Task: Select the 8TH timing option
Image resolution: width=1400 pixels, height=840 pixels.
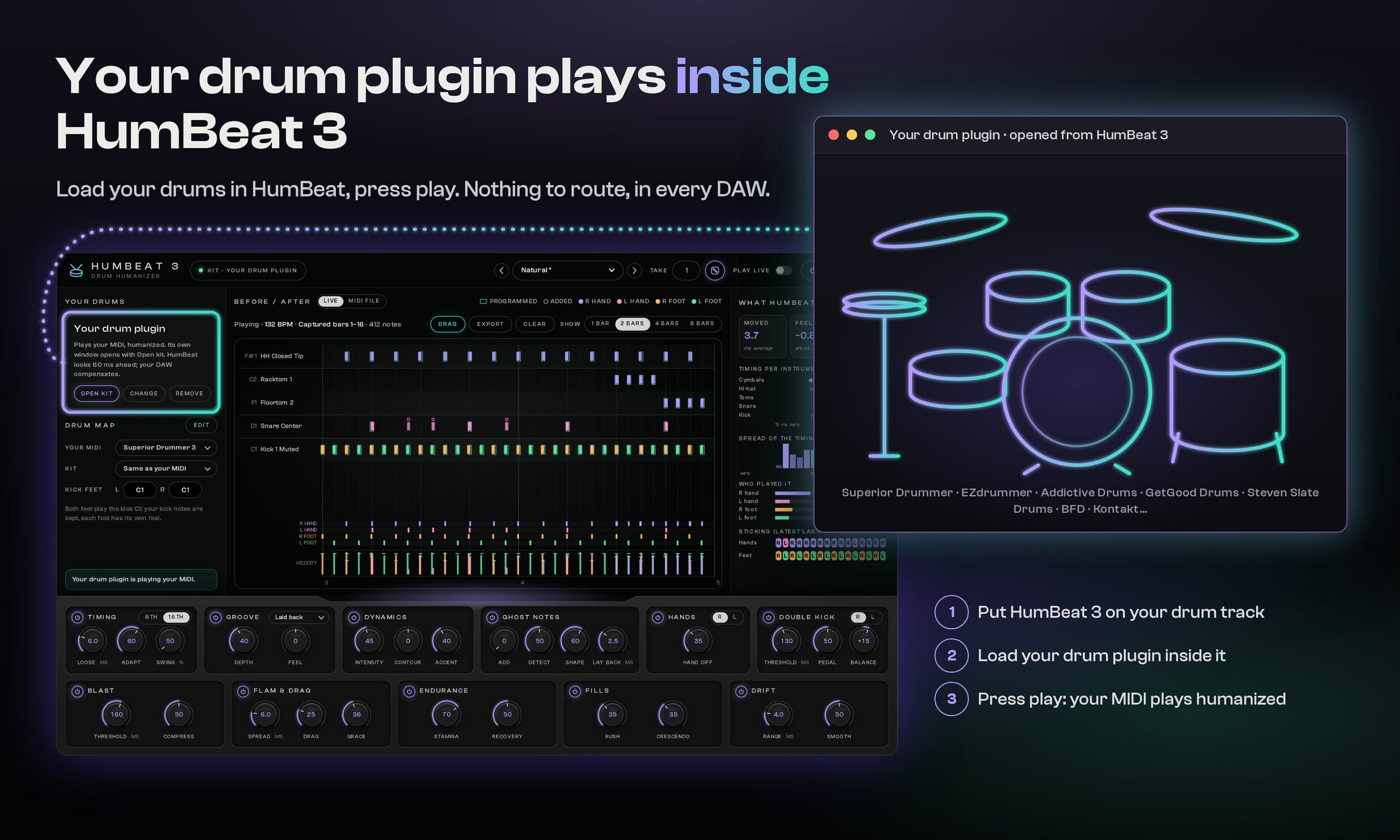Action: (x=151, y=617)
